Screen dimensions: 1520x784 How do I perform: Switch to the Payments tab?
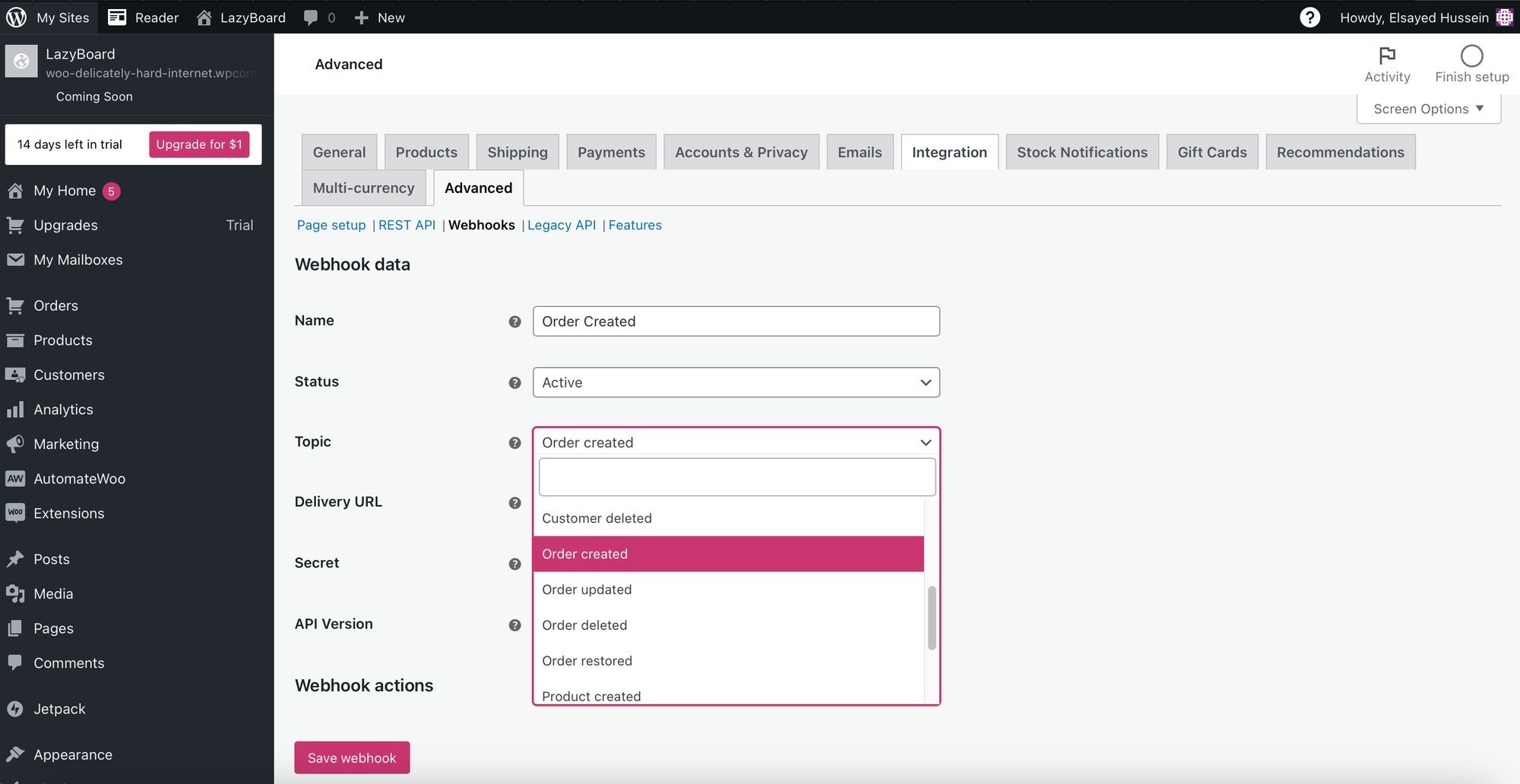611,152
